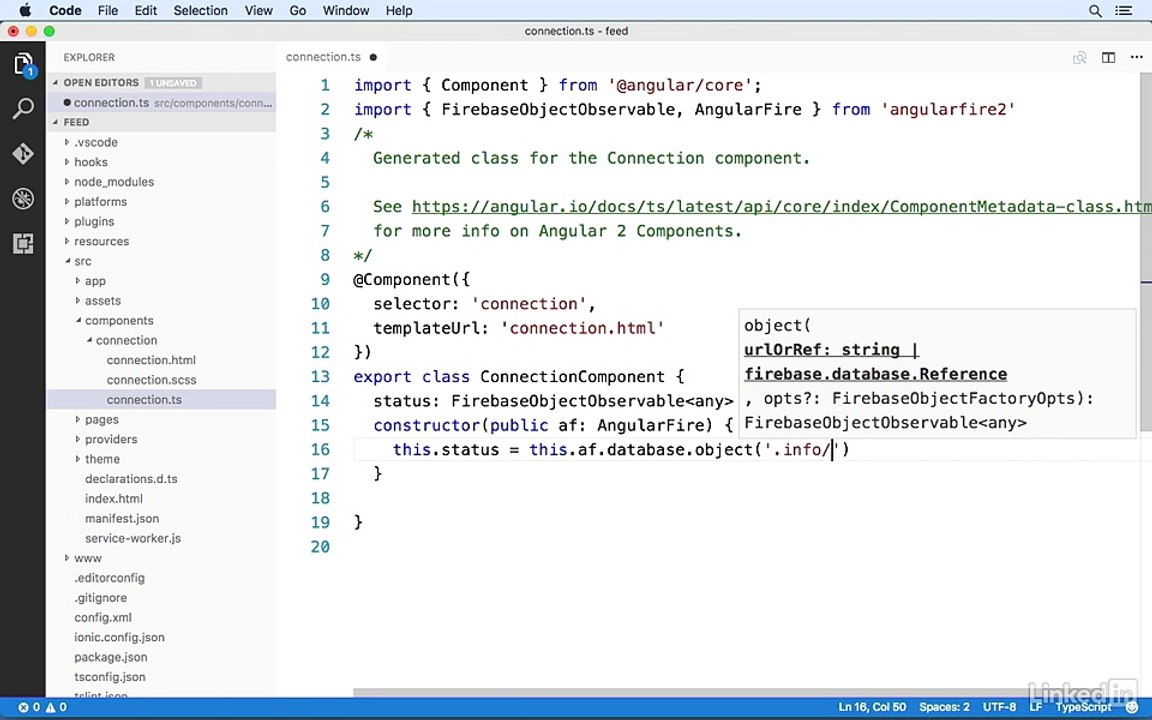1152x720 pixels.
Task: Open the Debug view icon
Action: (x=23, y=198)
